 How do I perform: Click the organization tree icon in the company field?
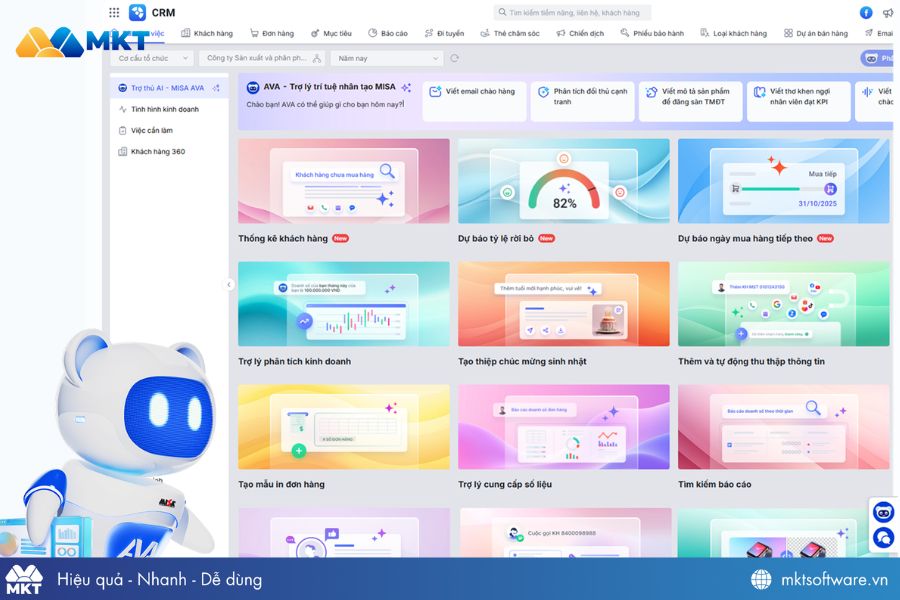316,58
